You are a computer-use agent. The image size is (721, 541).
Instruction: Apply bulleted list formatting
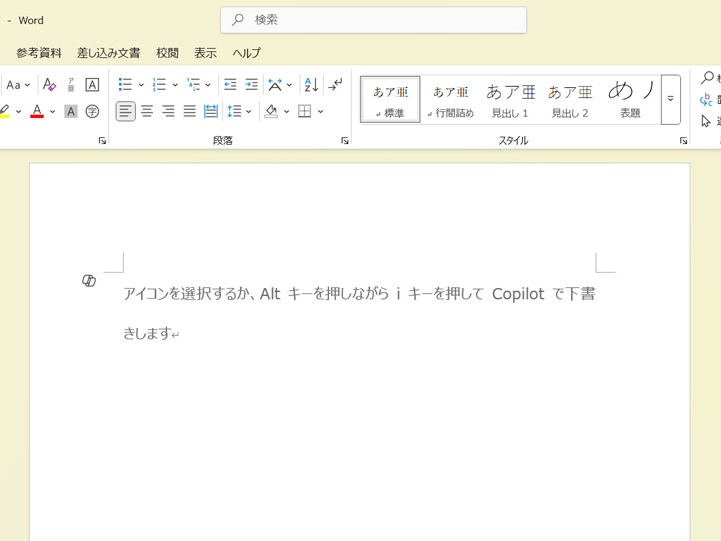(125, 85)
